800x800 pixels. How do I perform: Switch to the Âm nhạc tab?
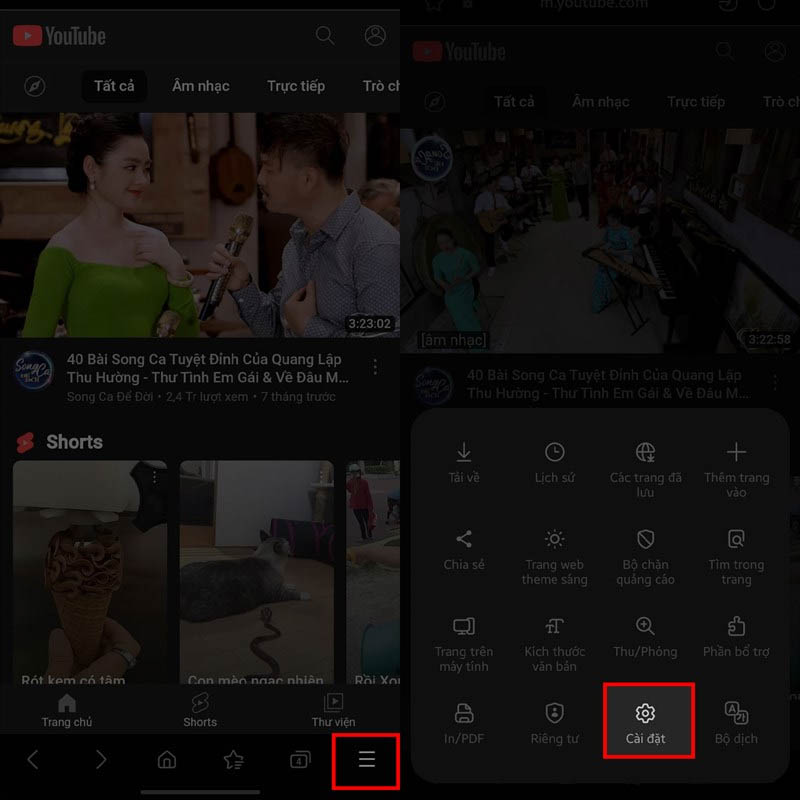point(199,87)
